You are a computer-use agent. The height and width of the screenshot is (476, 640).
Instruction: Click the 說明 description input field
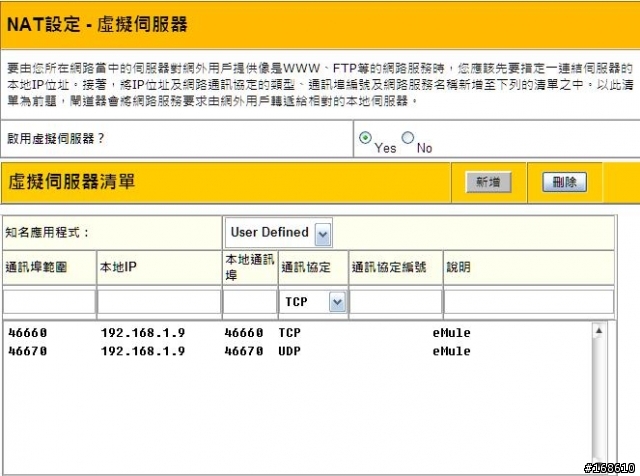point(529,302)
